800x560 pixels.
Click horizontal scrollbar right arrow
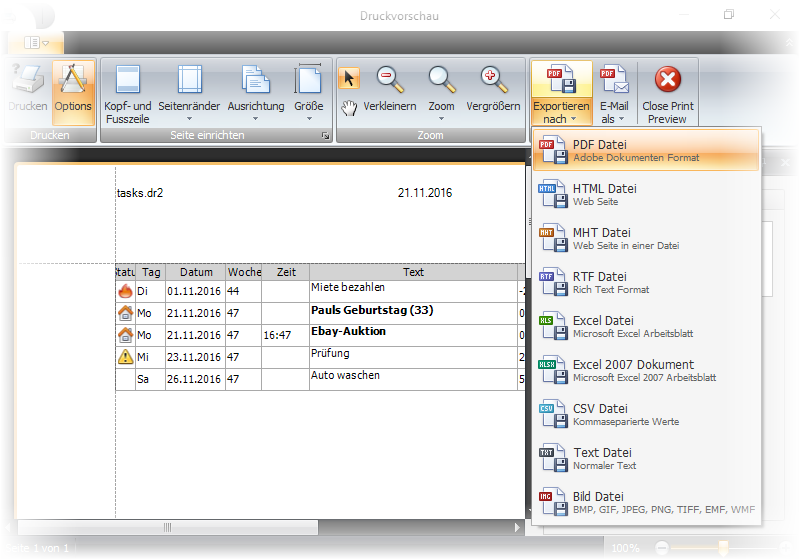(517, 527)
